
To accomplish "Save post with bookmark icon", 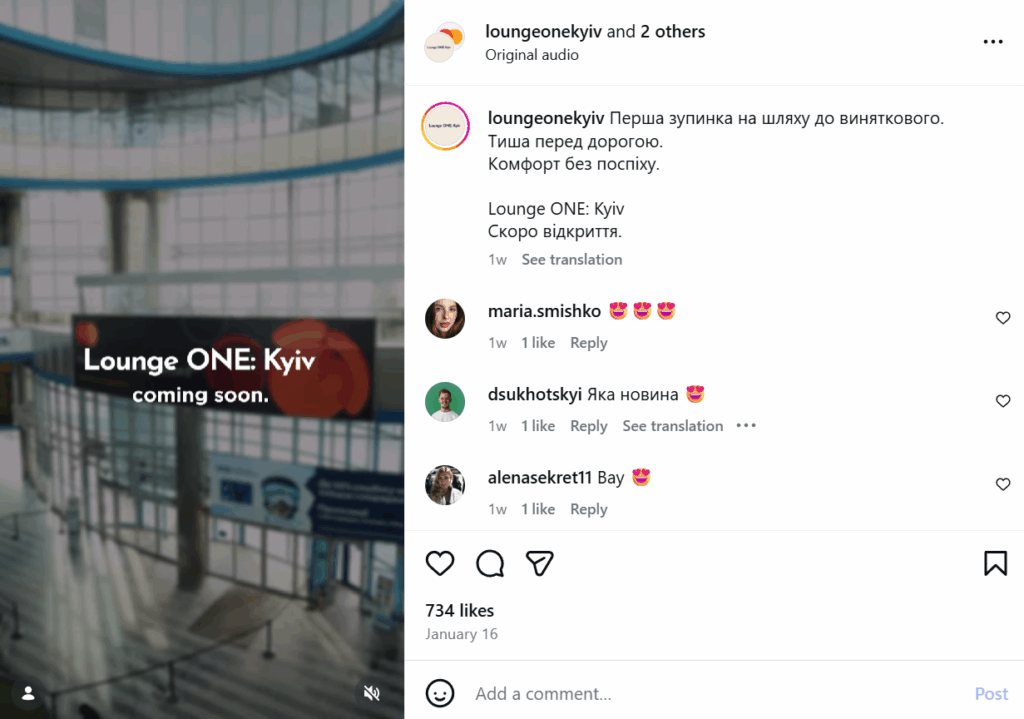I will point(995,564).
